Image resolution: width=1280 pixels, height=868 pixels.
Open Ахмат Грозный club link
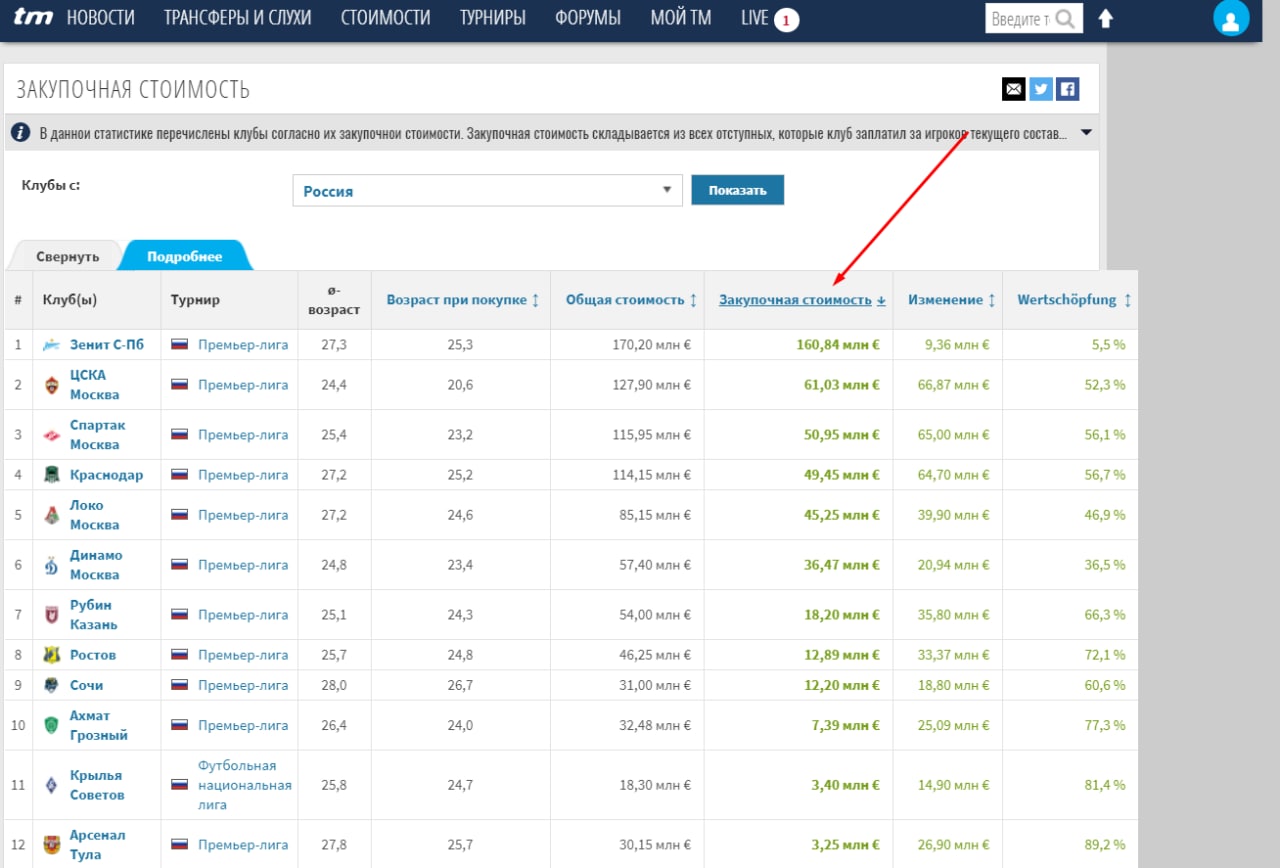(99, 725)
